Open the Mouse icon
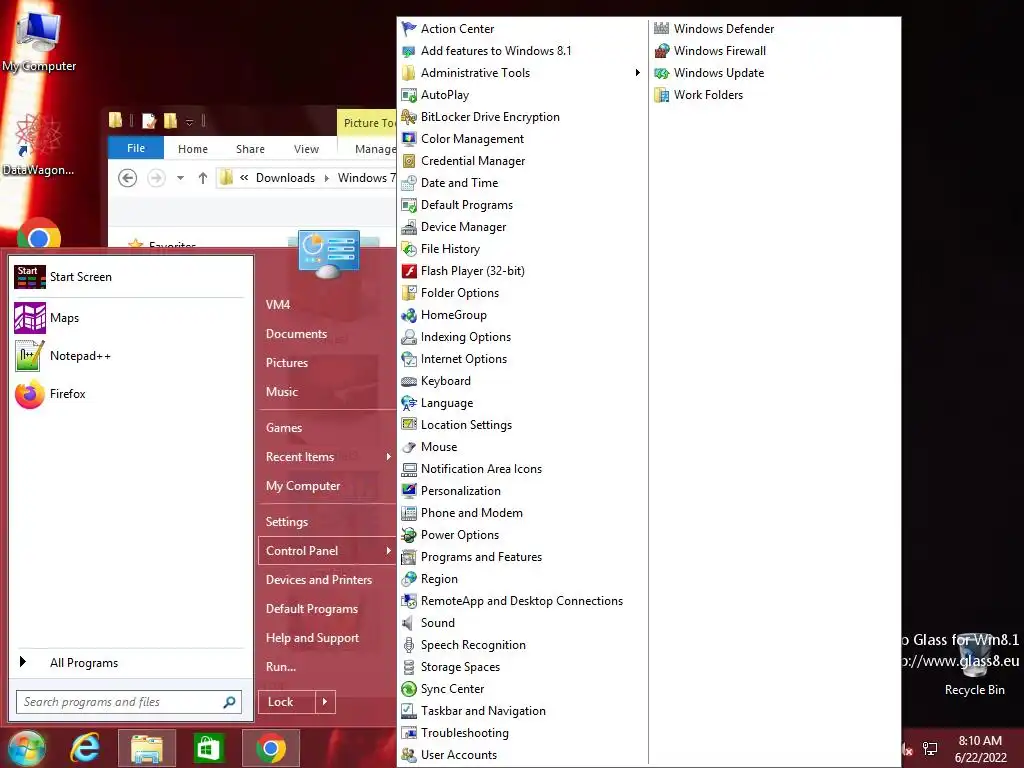1024x768 pixels. pyautogui.click(x=409, y=447)
